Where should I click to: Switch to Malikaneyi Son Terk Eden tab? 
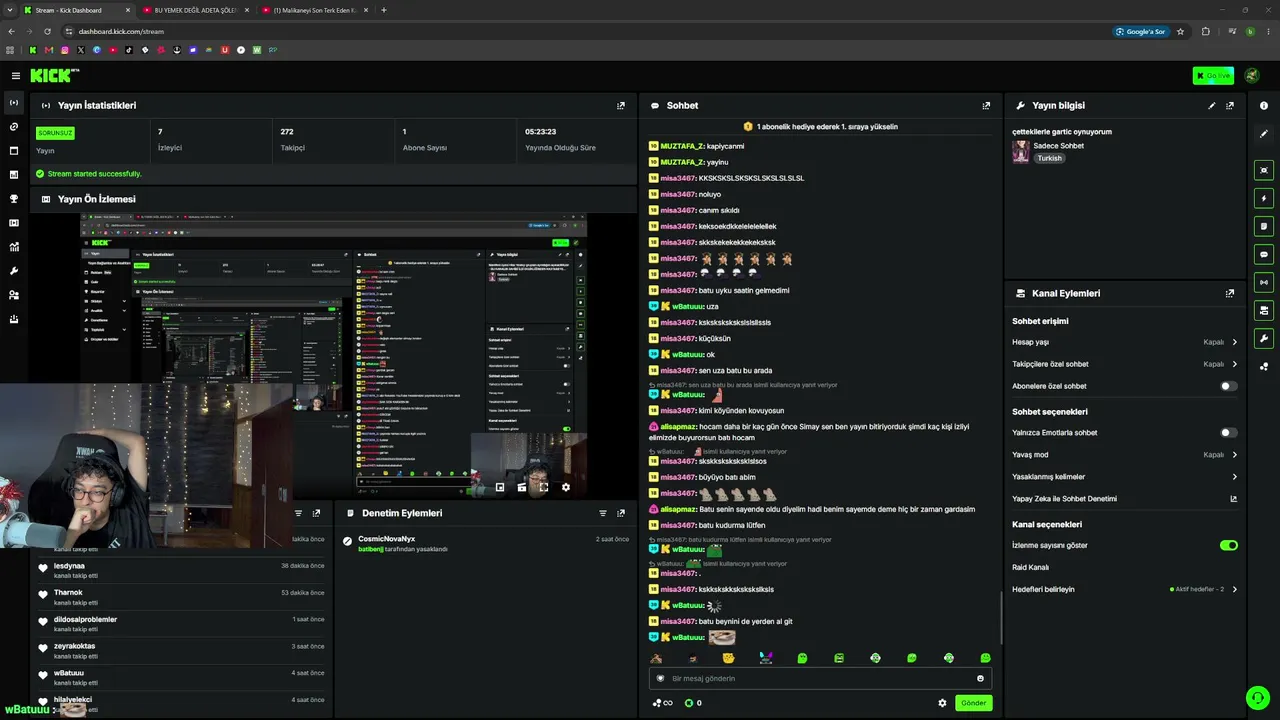pyautogui.click(x=313, y=10)
